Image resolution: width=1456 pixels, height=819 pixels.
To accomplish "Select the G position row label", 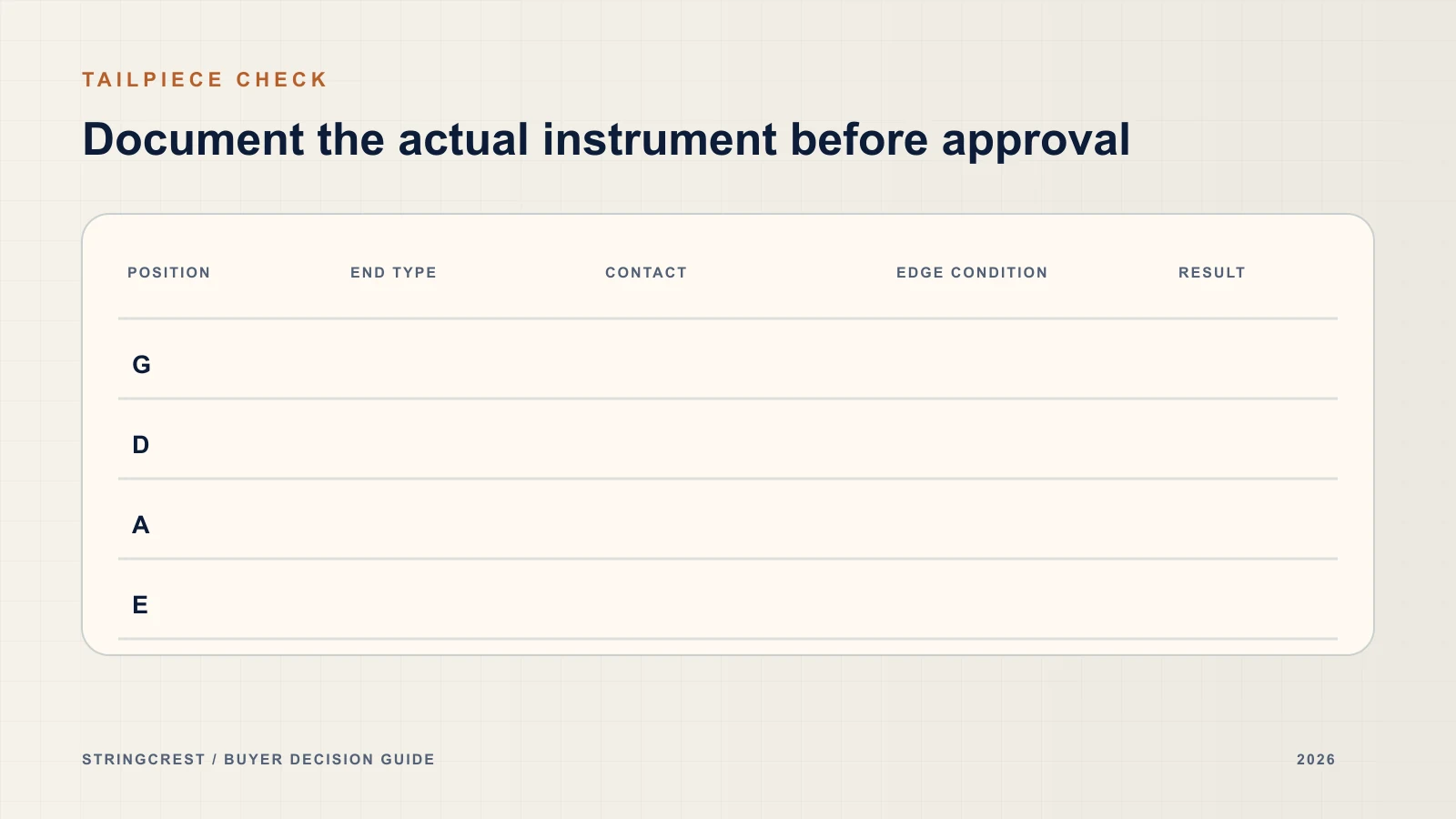I will [x=141, y=365].
